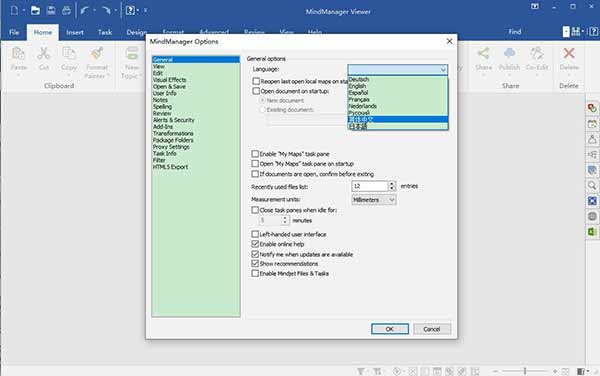This screenshot has height=376, width=600.
Task: Choose English from the language list
Action: click(x=398, y=86)
